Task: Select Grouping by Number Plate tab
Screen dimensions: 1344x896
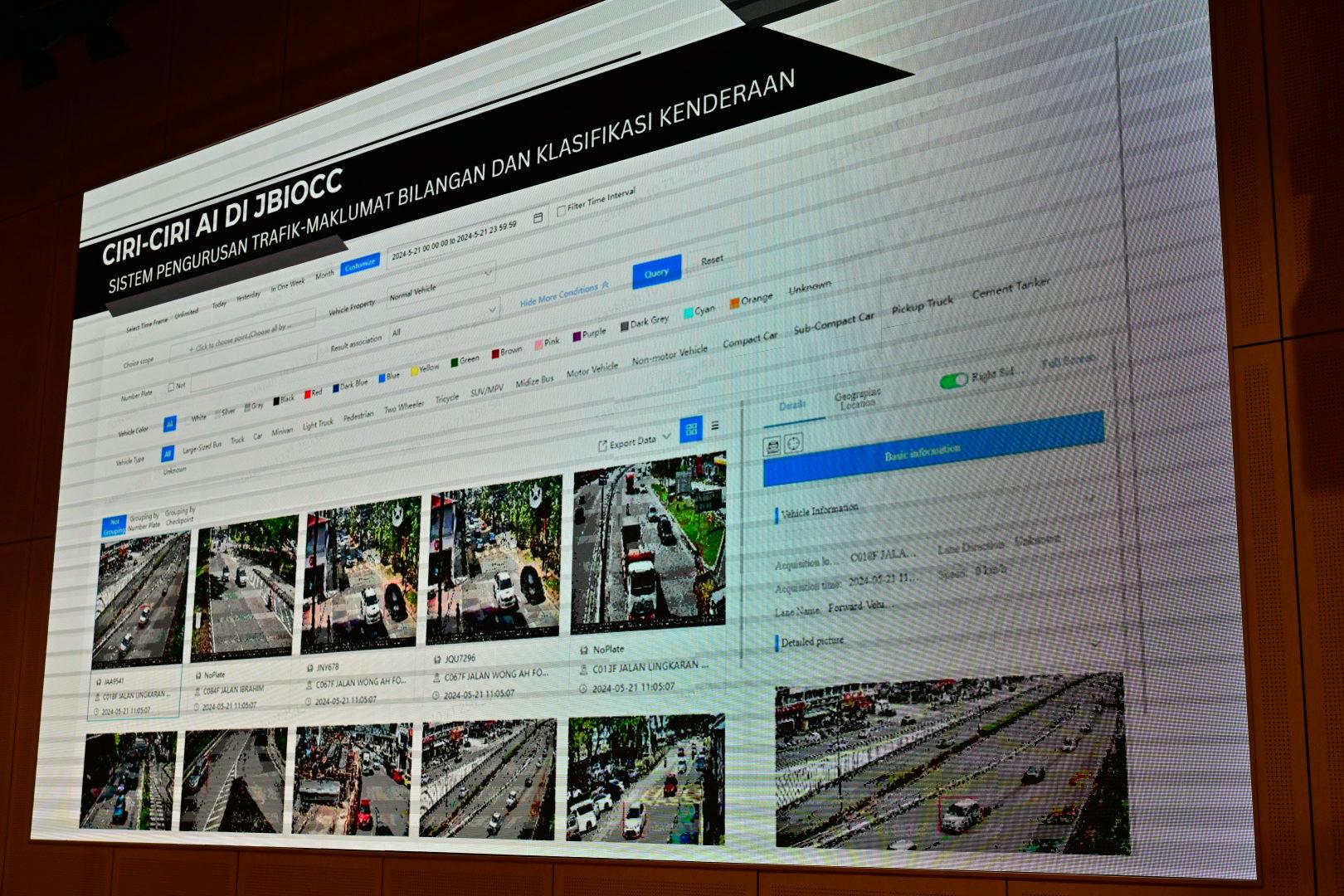Action: pyautogui.click(x=144, y=521)
